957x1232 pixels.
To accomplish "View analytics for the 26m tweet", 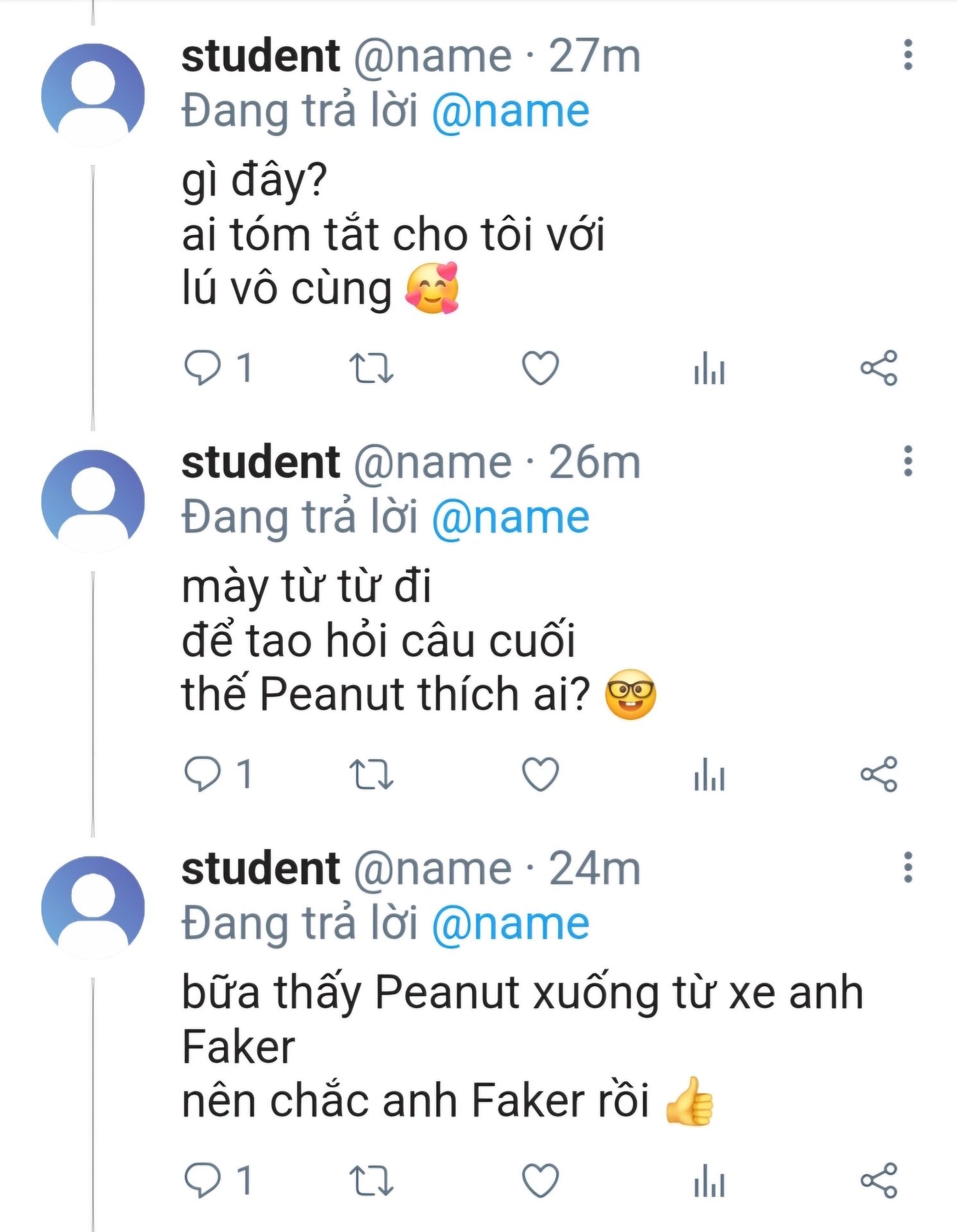I will (x=709, y=774).
